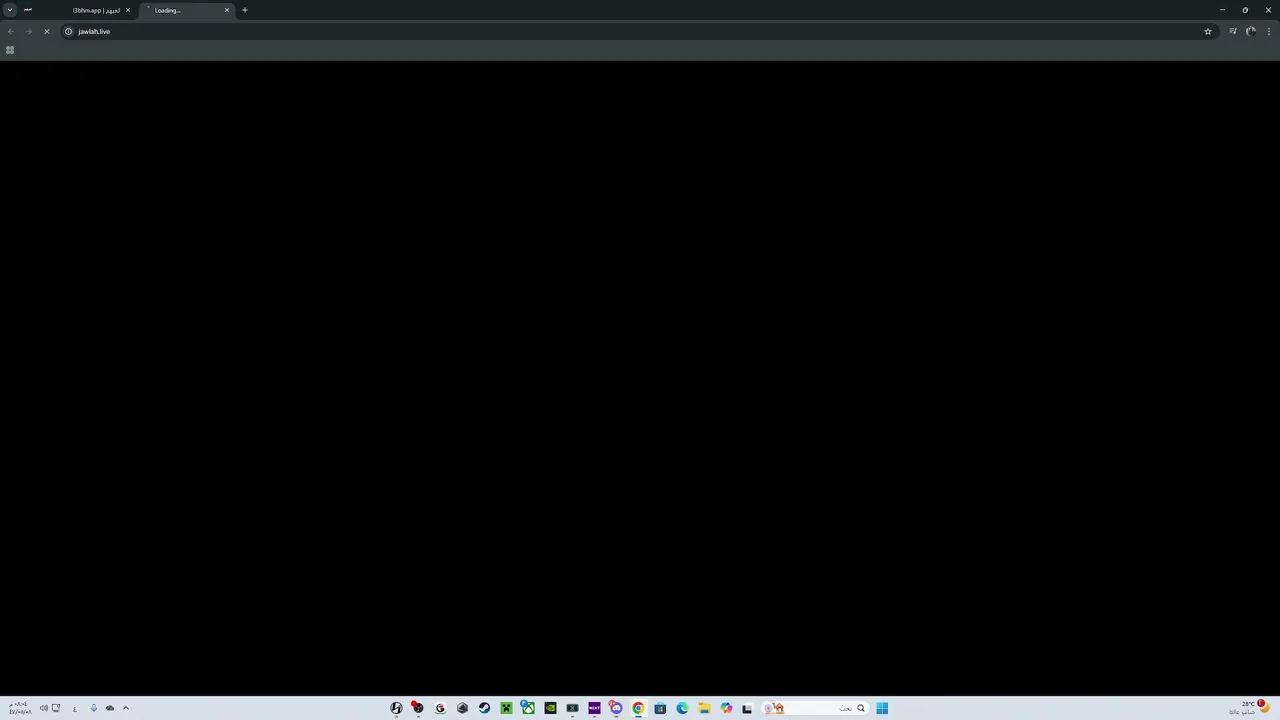Restore down the Chrome window

pyautogui.click(x=1245, y=10)
